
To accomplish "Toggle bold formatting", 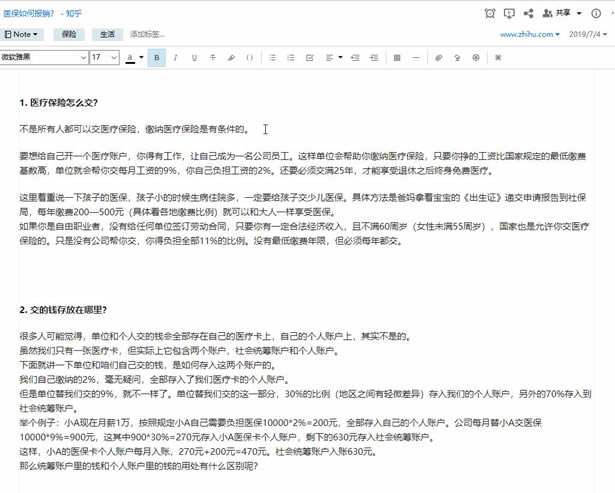I will 157,58.
